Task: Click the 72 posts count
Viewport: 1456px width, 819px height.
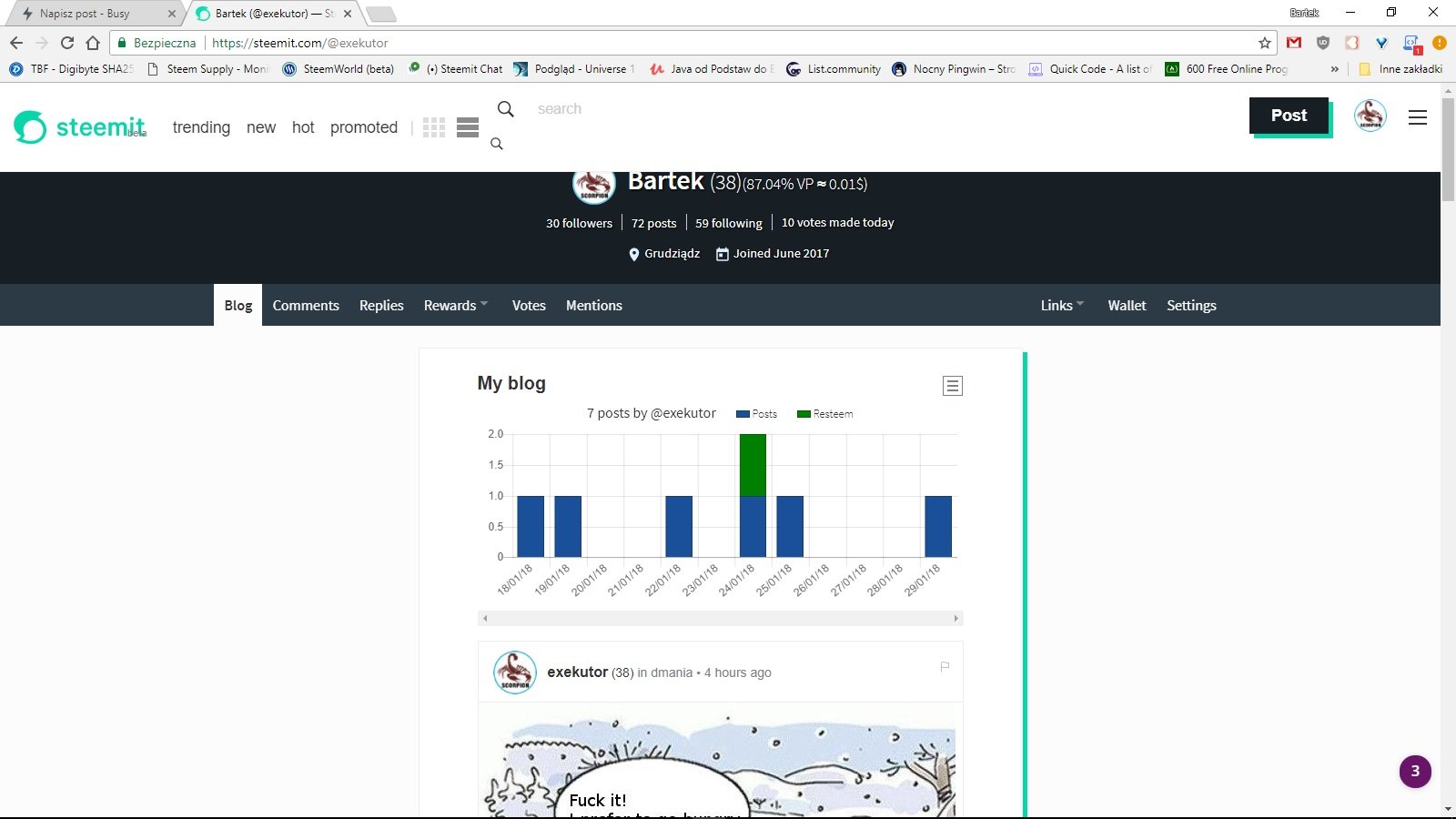Action: pyautogui.click(x=654, y=223)
